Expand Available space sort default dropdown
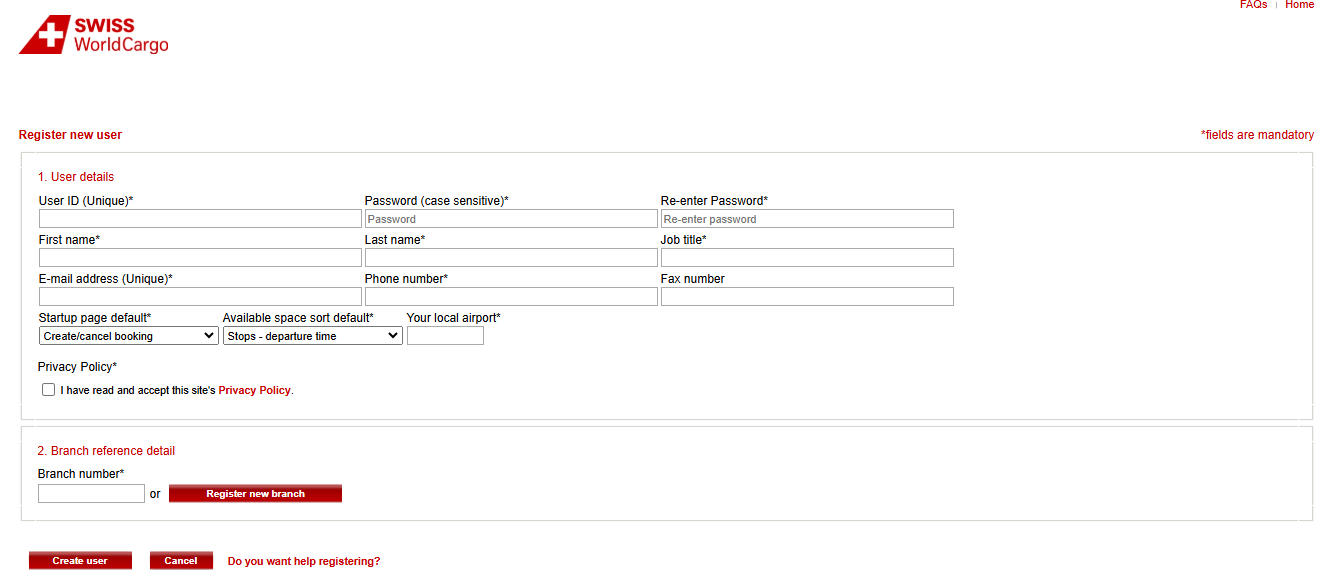Image resolution: width=1323 pixels, height=576 pixels. [x=312, y=336]
